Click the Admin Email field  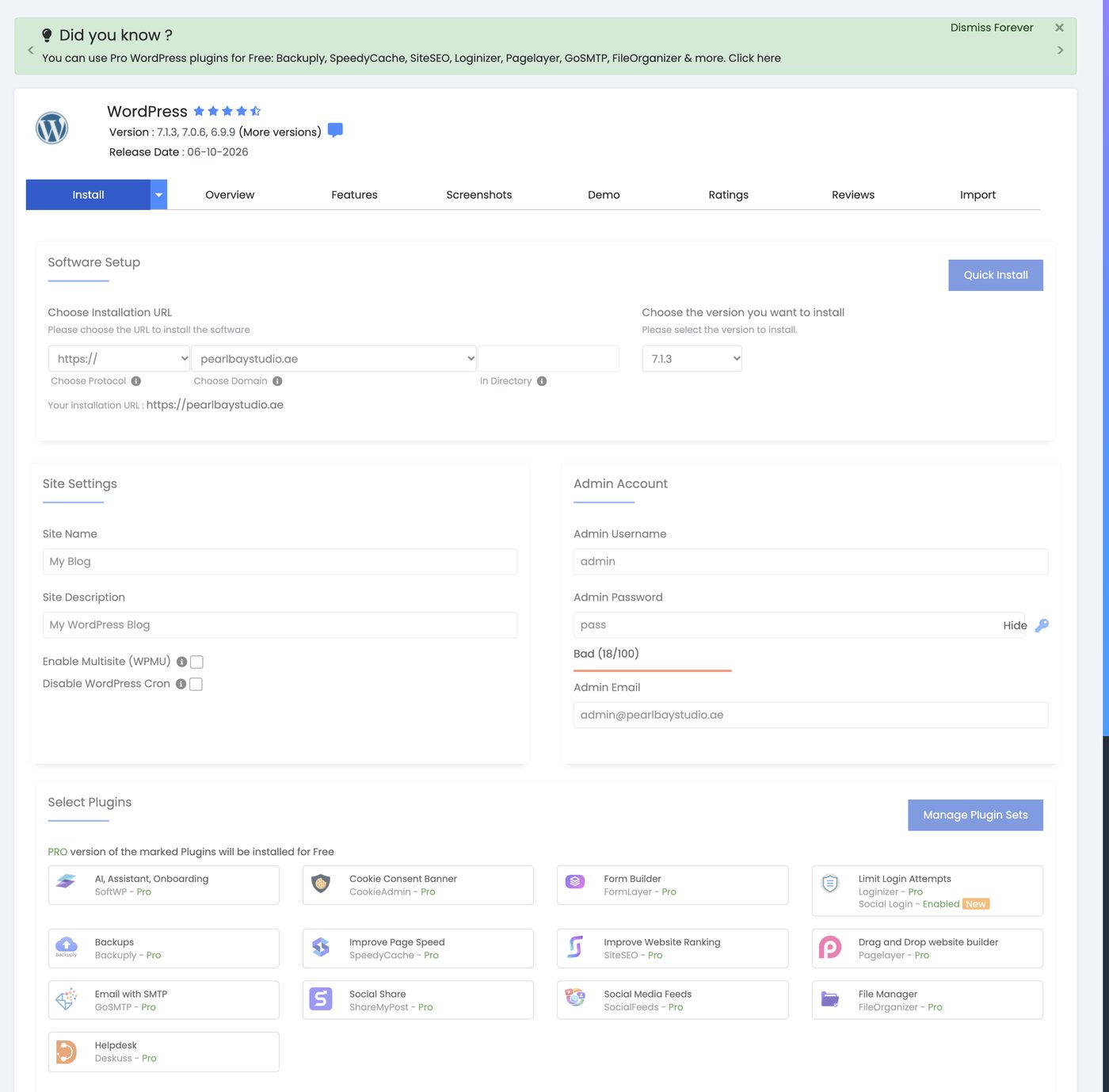tap(810, 715)
